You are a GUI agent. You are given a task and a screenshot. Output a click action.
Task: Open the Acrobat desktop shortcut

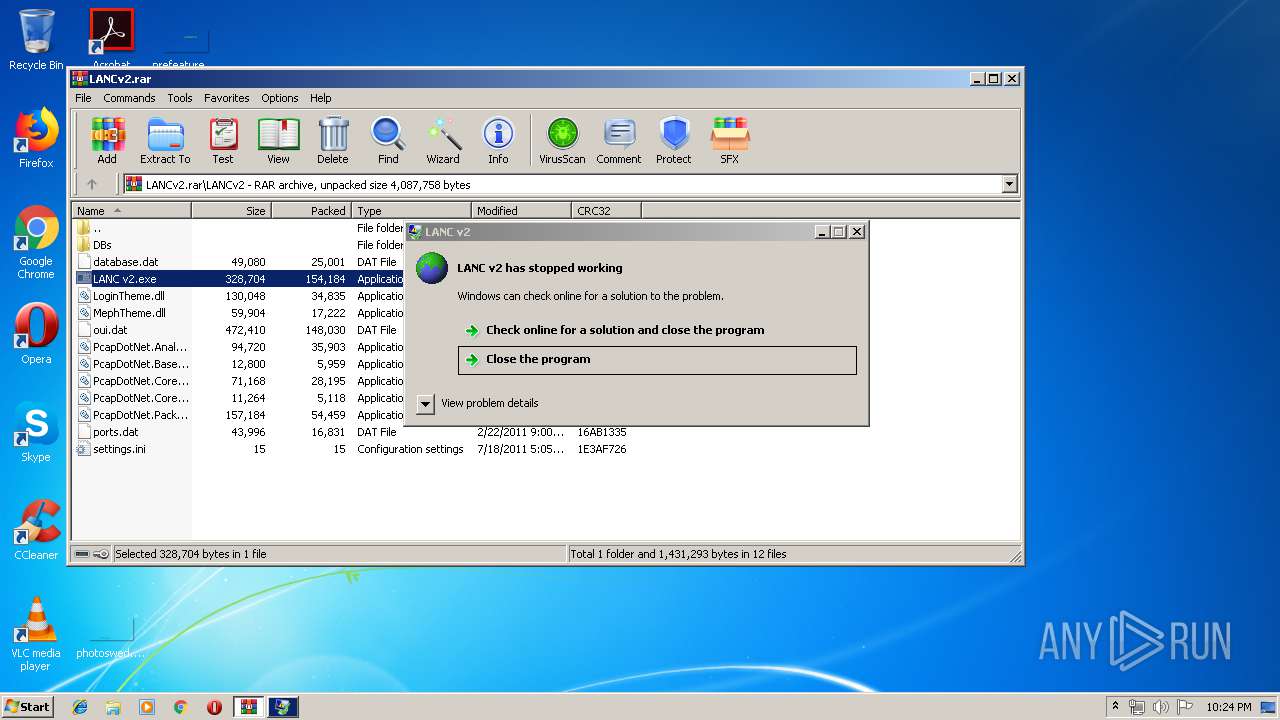coord(112,40)
